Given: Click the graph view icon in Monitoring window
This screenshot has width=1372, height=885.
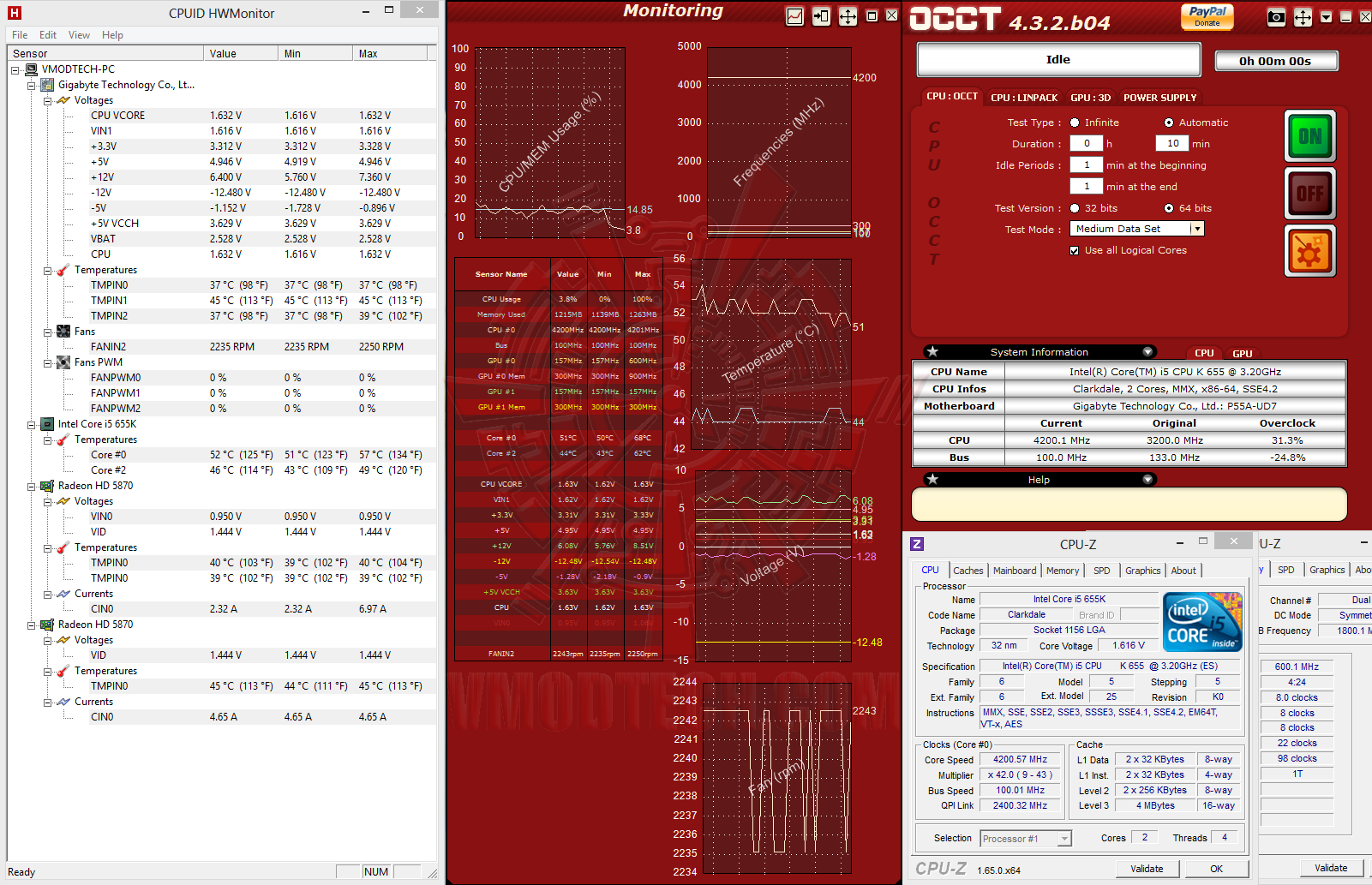Looking at the screenshot, I should 795,16.
